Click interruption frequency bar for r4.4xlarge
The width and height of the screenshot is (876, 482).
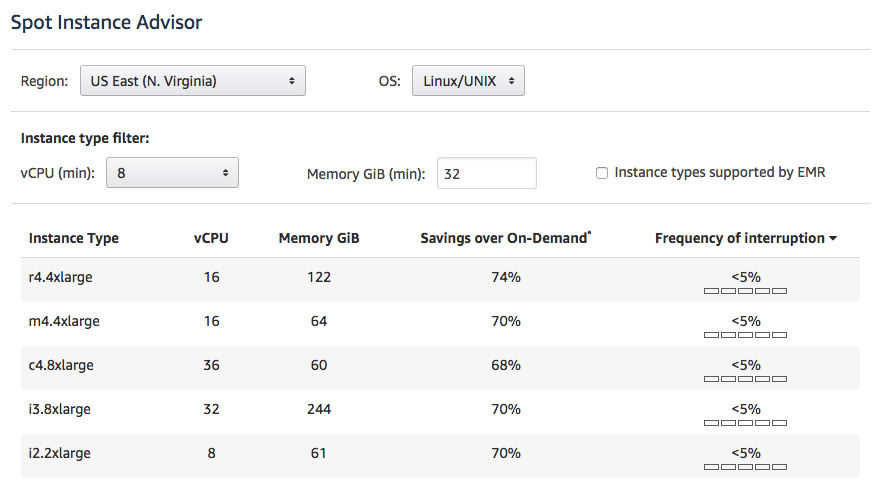pyautogui.click(x=745, y=291)
